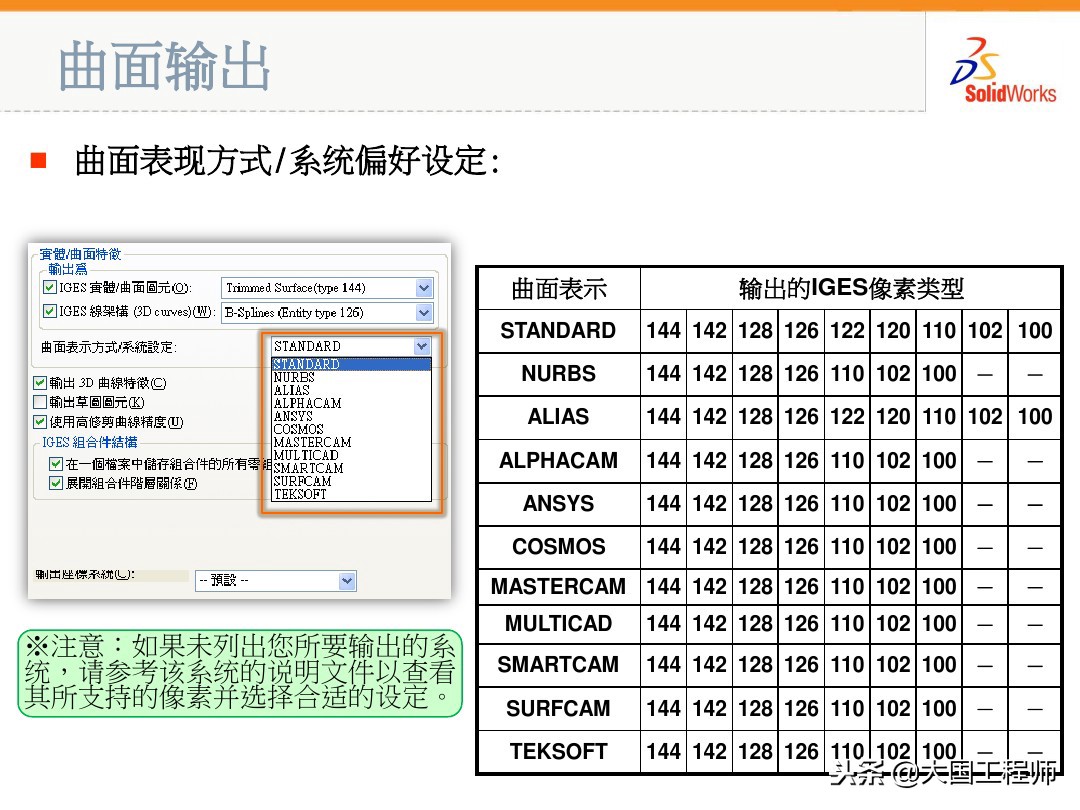Open the 輸出座標系統 預設 dropdown
1080x810 pixels.
(345, 579)
